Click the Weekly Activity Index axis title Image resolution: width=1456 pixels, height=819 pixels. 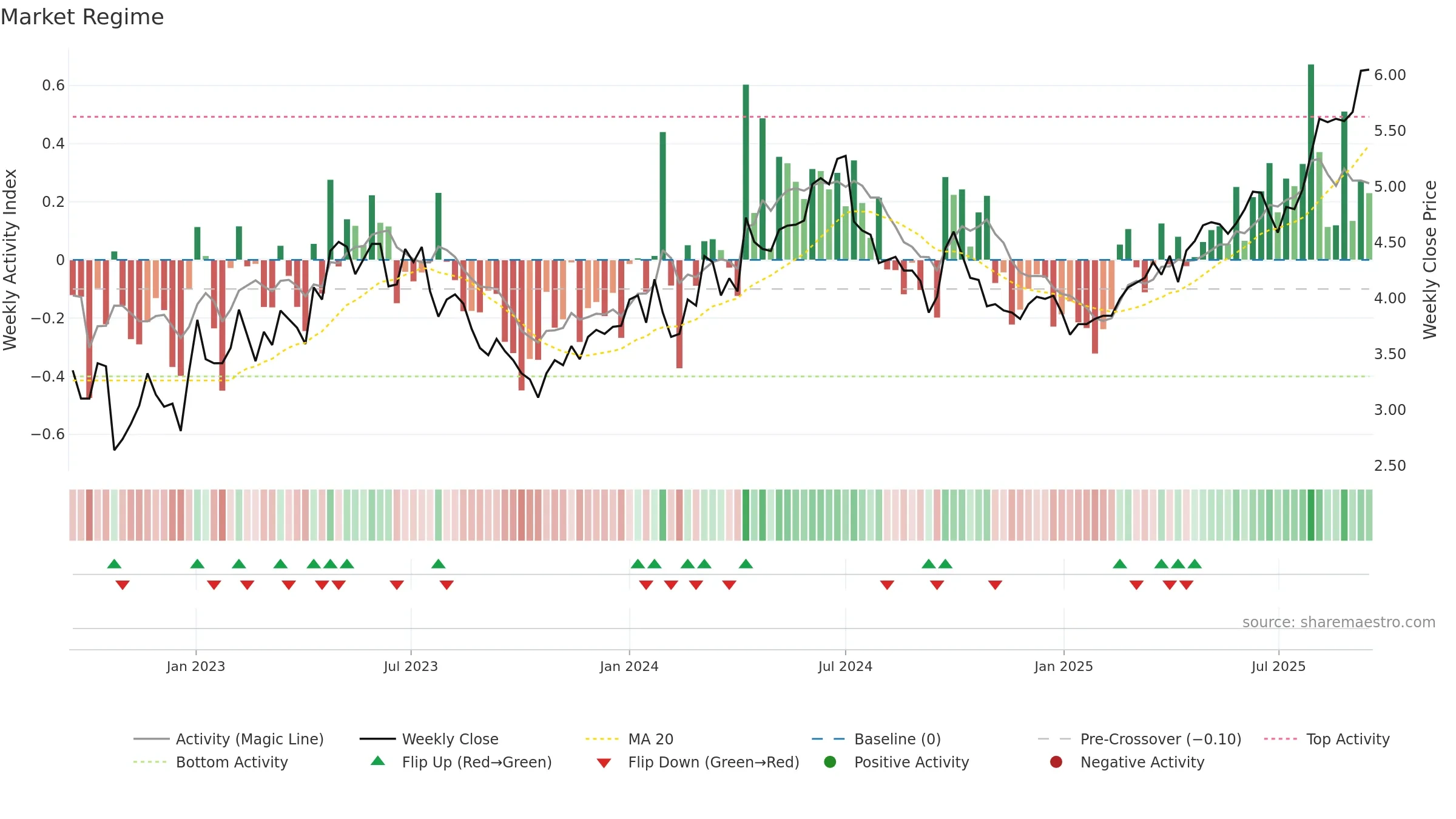pyautogui.click(x=10, y=260)
